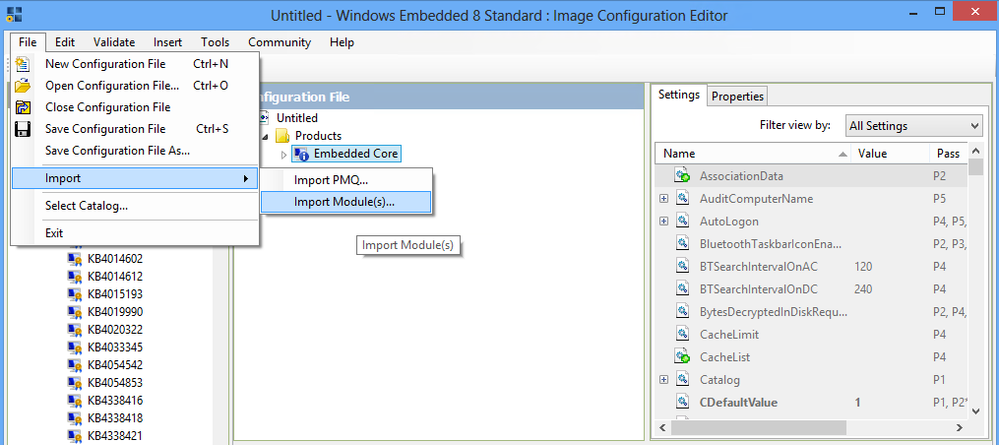The image size is (999, 445).
Task: Click the KB4338416 package icon
Action: click(x=75, y=401)
